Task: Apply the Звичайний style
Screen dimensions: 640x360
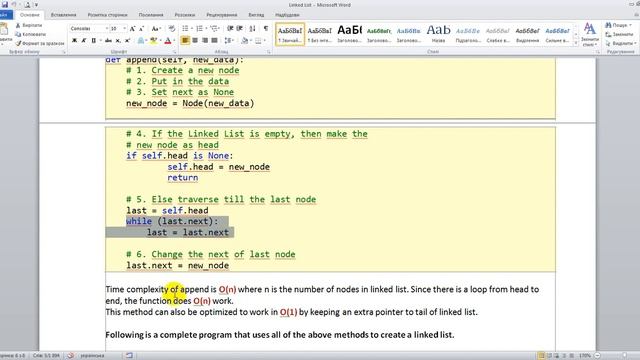Action: [290, 34]
